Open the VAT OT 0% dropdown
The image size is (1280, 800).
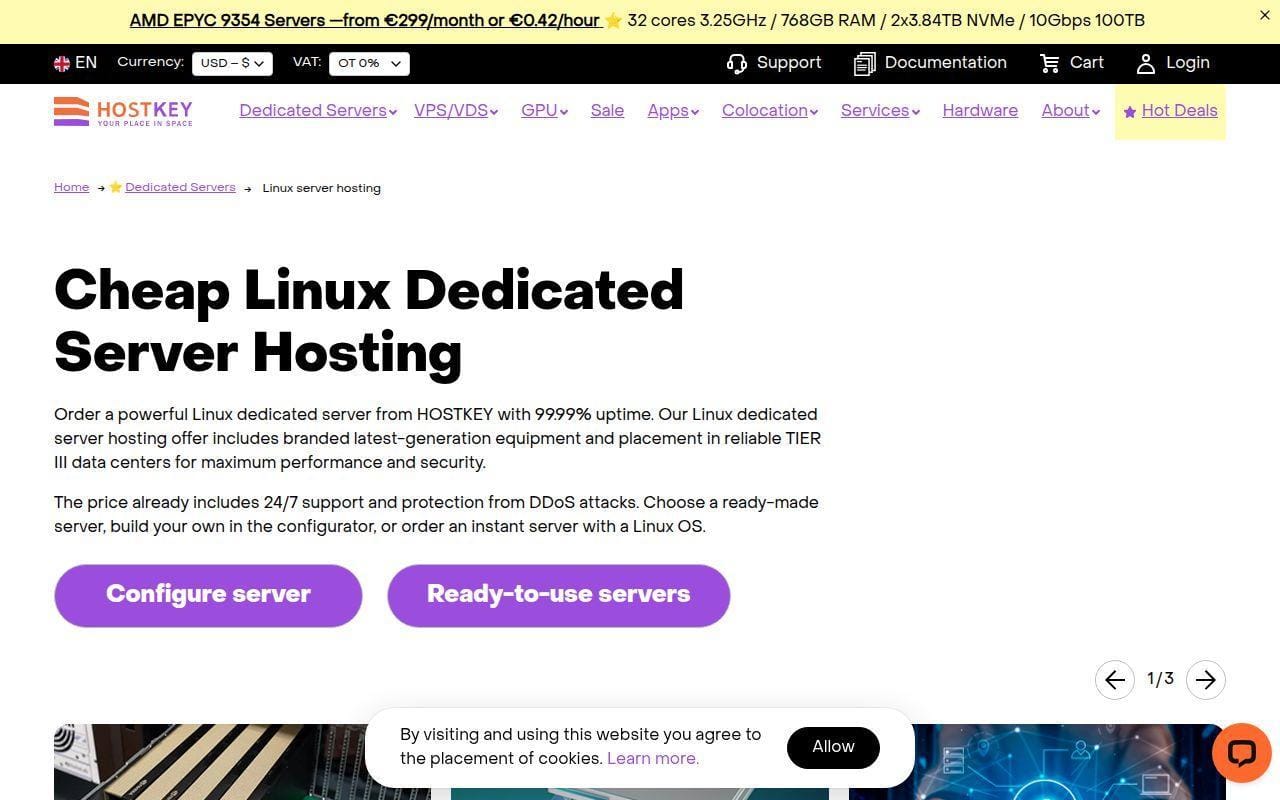369,63
